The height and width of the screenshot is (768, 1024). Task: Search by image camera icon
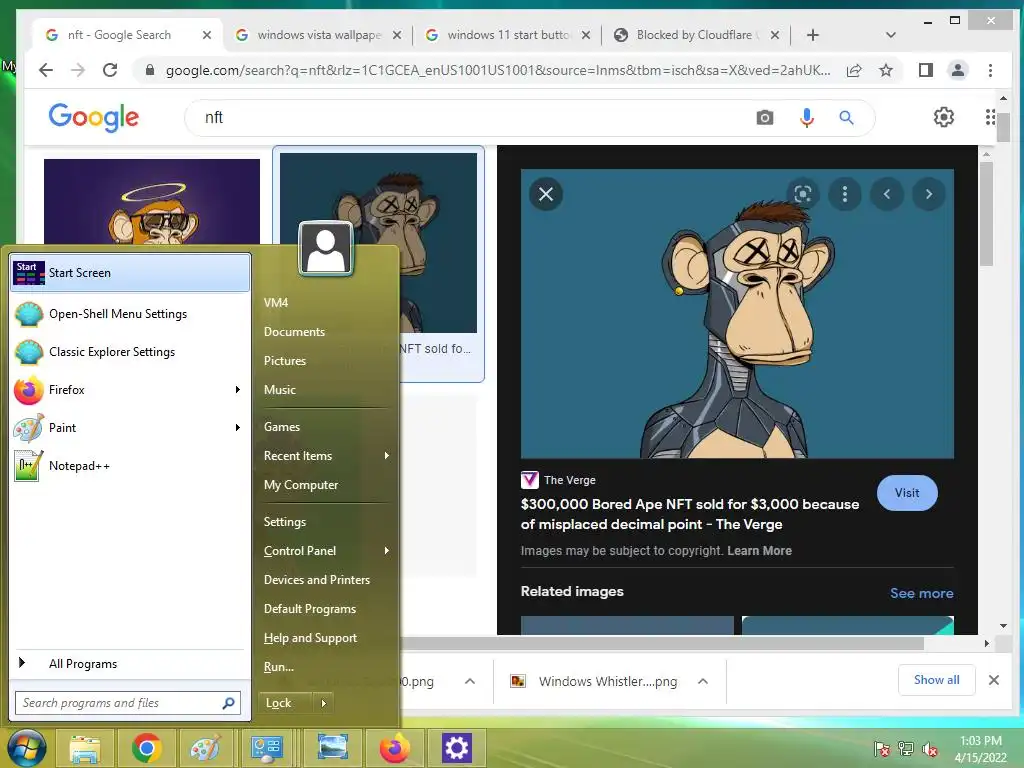click(x=765, y=118)
